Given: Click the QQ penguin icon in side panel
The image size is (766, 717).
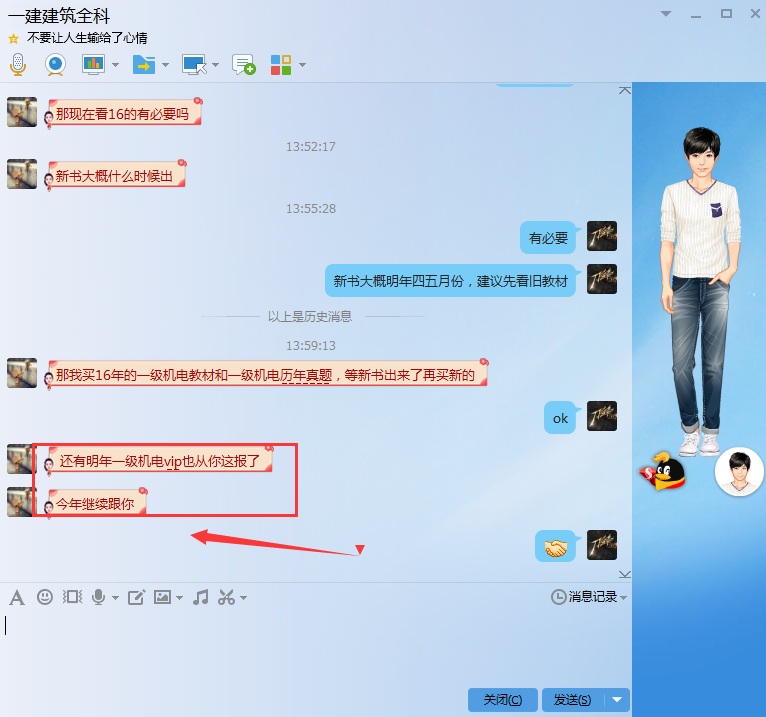Looking at the screenshot, I should pyautogui.click(x=662, y=471).
